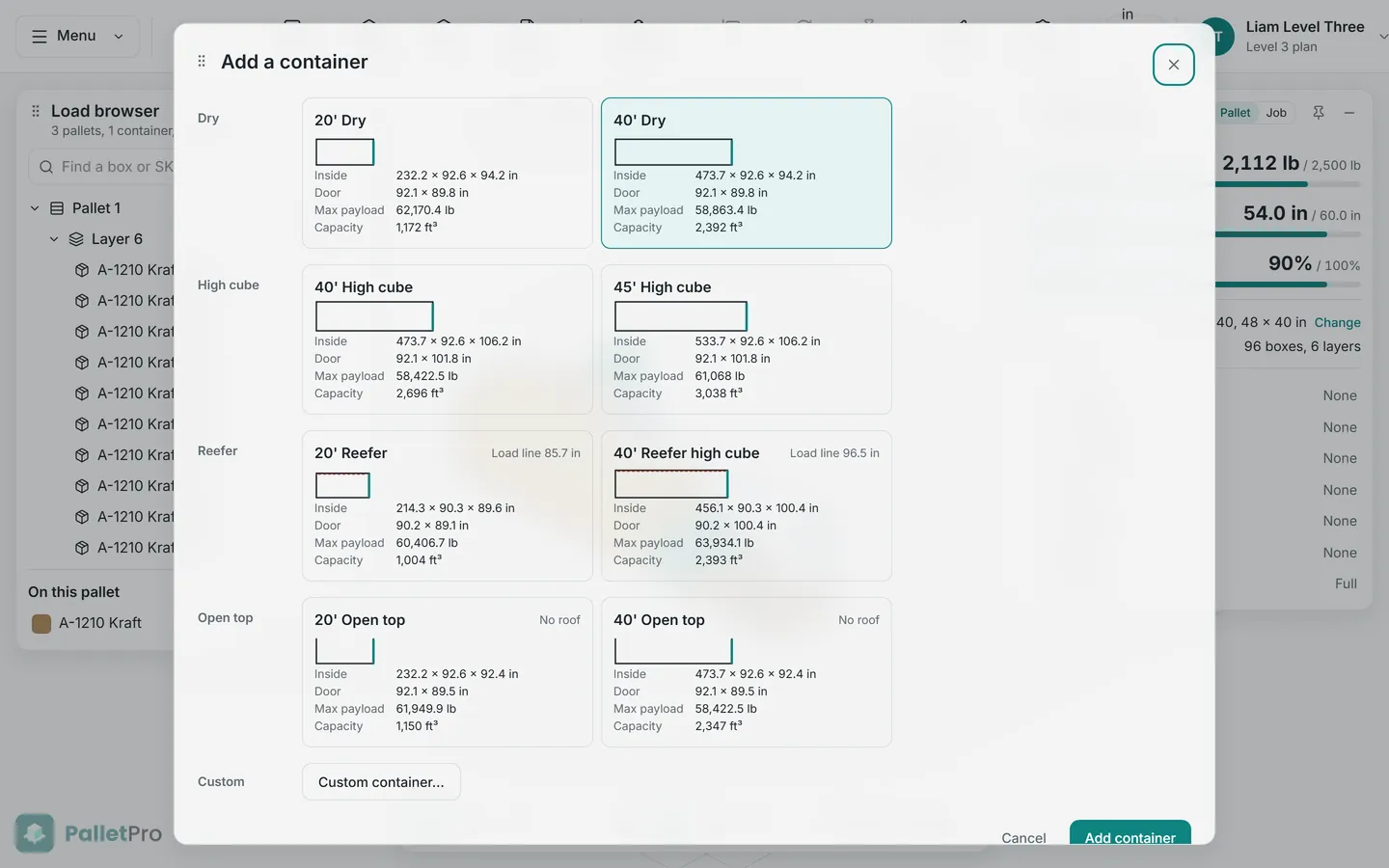Click the No roof label on 20' Open top

[x=559, y=620]
